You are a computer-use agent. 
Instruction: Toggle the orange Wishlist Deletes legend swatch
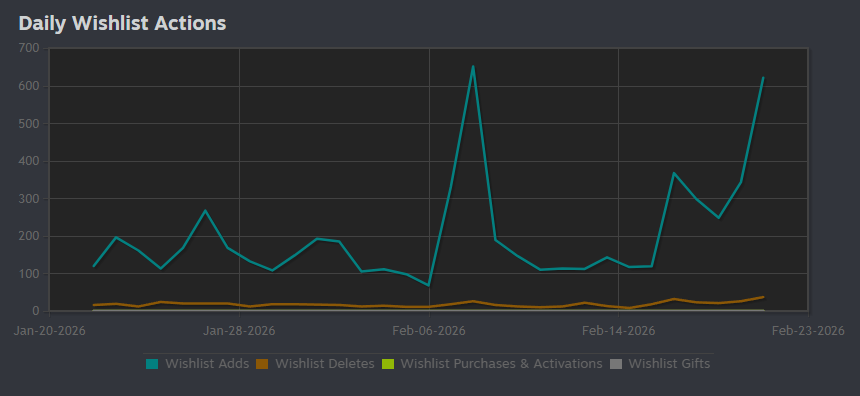[x=262, y=364]
